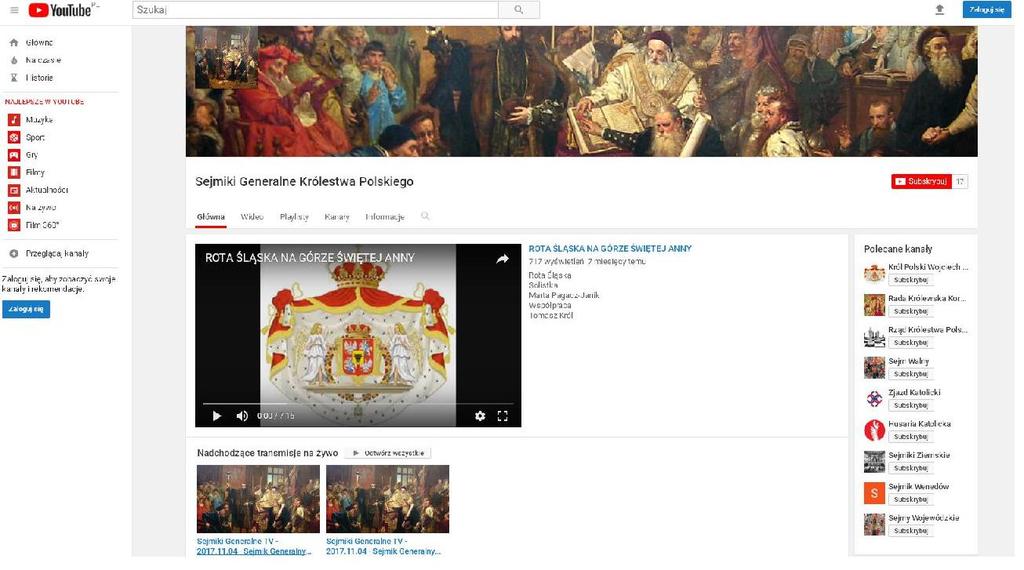This screenshot has height=570, width=1024.
Task: Subscribe to Rząd Królestwa Polskiego channel
Action: (910, 343)
